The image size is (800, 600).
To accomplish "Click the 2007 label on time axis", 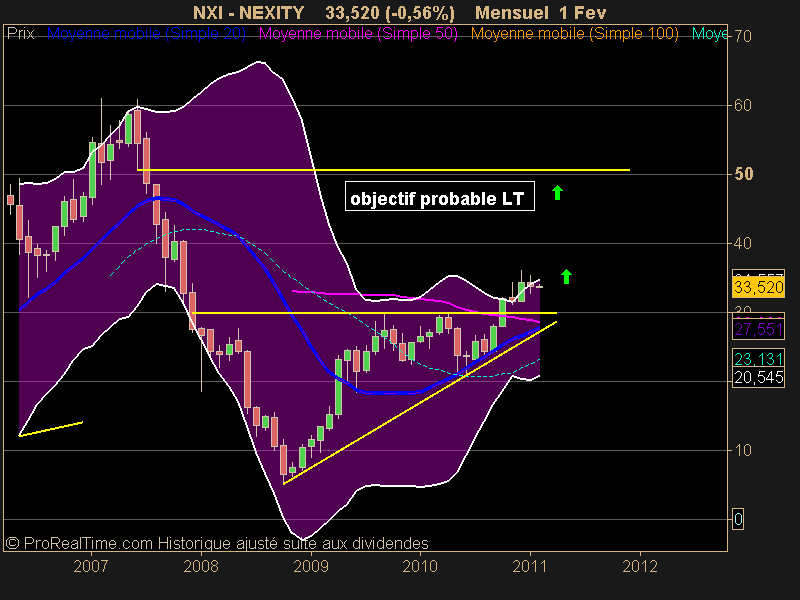I will click(91, 566).
